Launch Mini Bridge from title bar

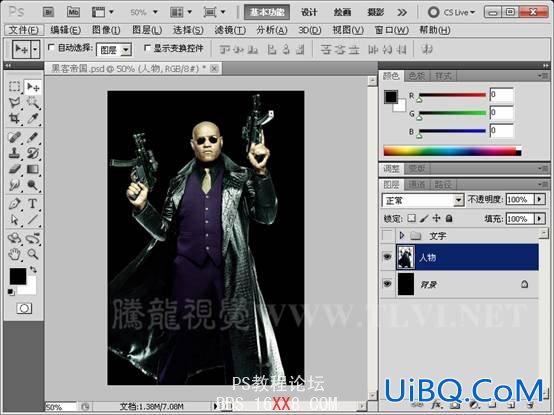(73, 12)
